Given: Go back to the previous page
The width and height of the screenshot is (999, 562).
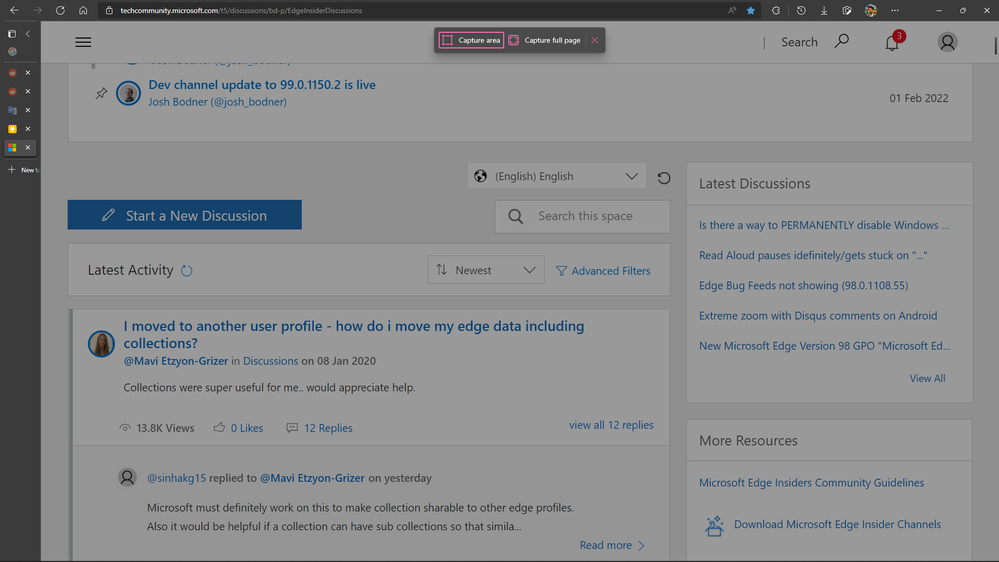Looking at the screenshot, I should (14, 10).
